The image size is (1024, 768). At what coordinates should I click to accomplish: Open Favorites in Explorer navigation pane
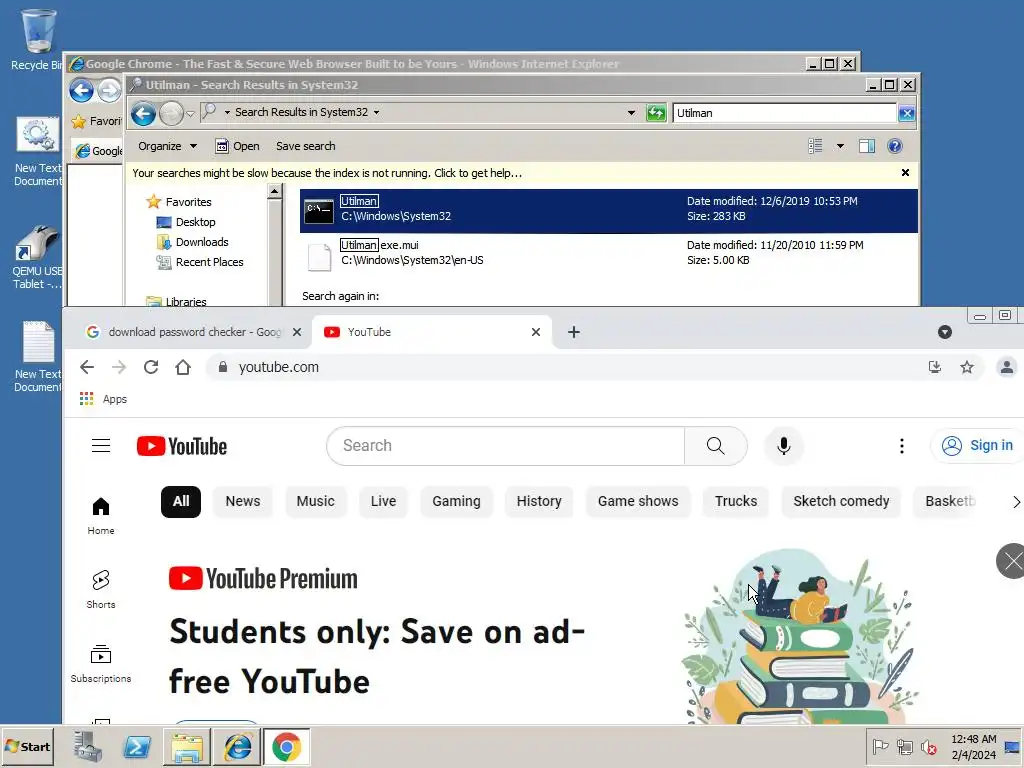click(179, 202)
